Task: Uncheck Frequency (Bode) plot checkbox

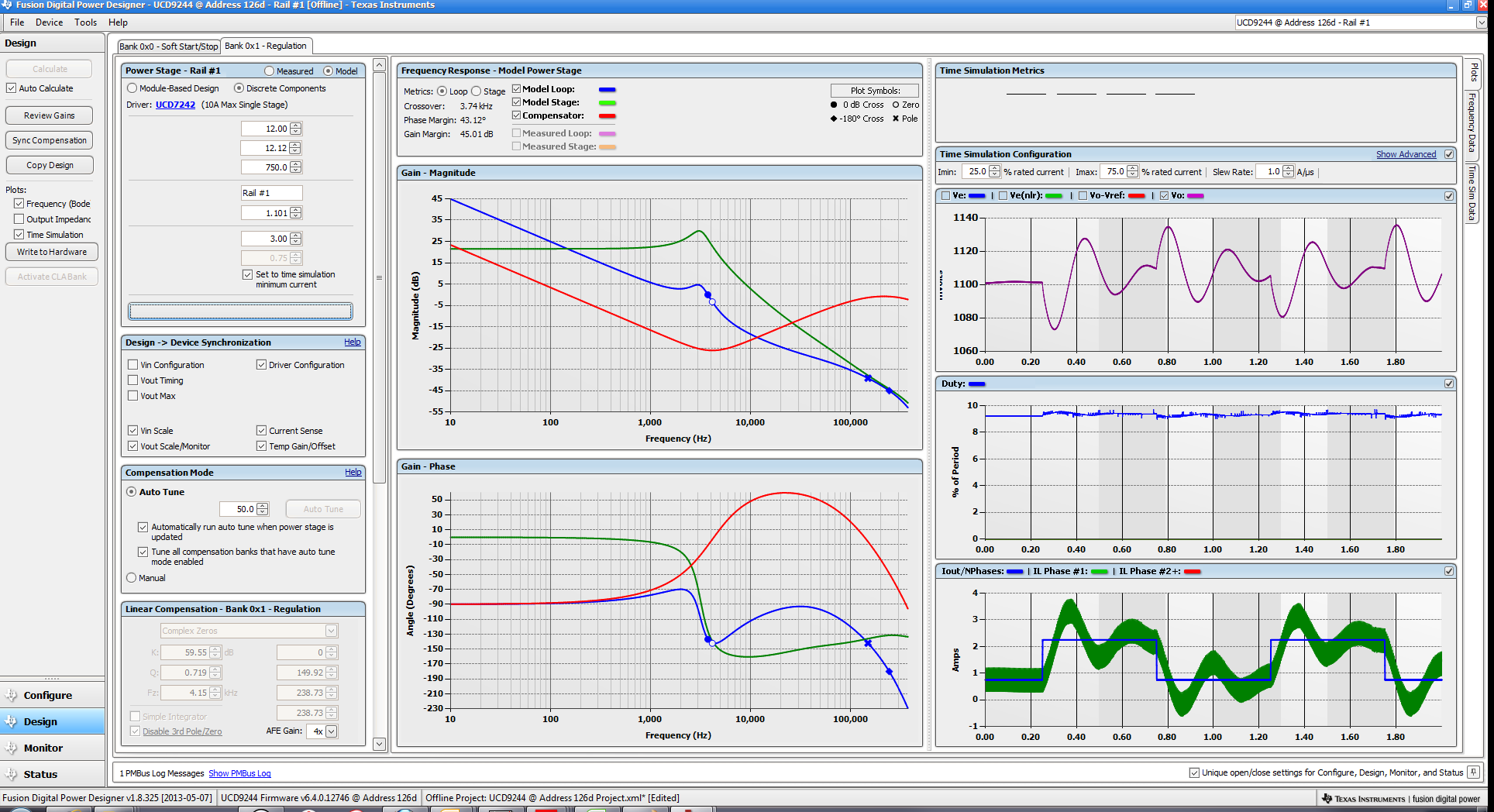Action: point(19,204)
